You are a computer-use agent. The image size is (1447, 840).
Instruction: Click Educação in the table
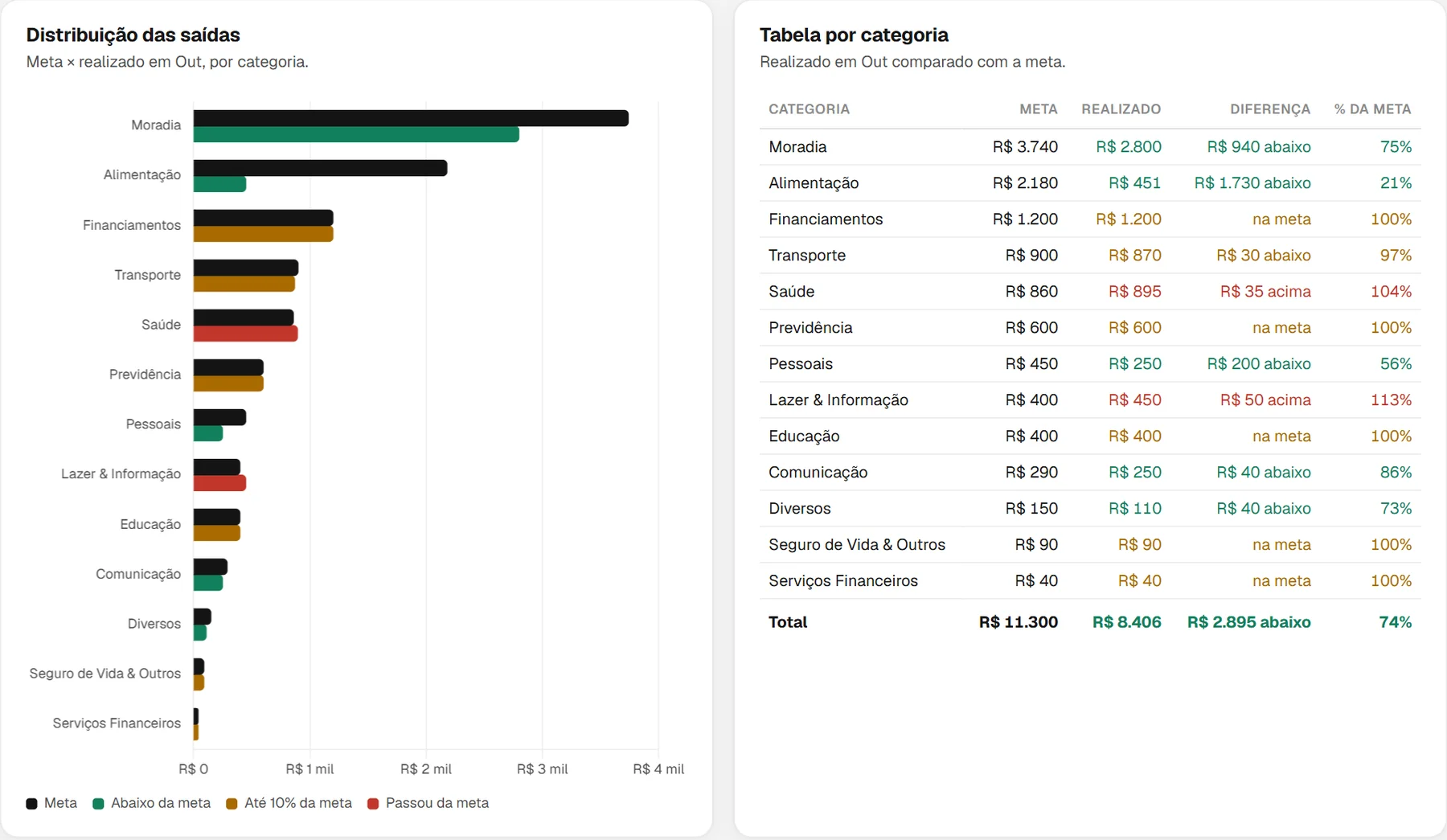click(x=804, y=436)
